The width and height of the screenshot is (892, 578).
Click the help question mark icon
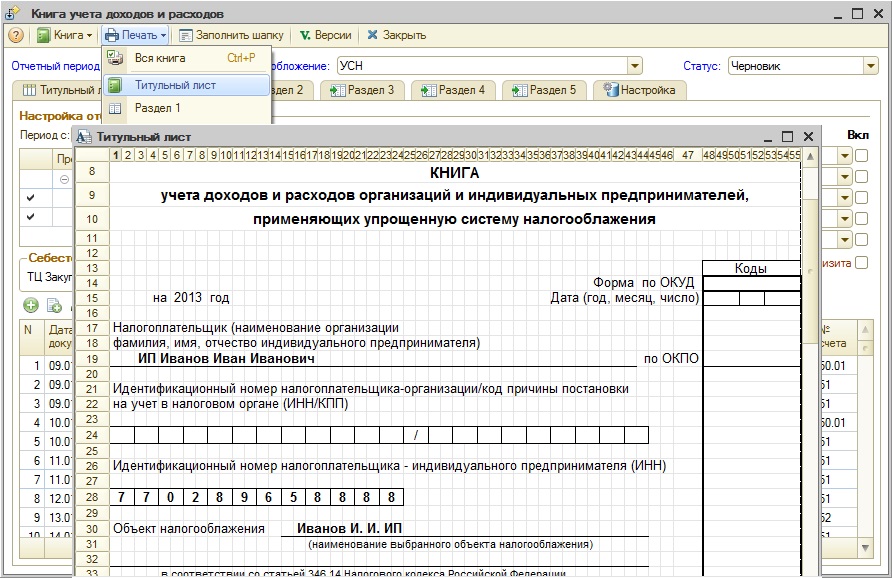[x=16, y=35]
